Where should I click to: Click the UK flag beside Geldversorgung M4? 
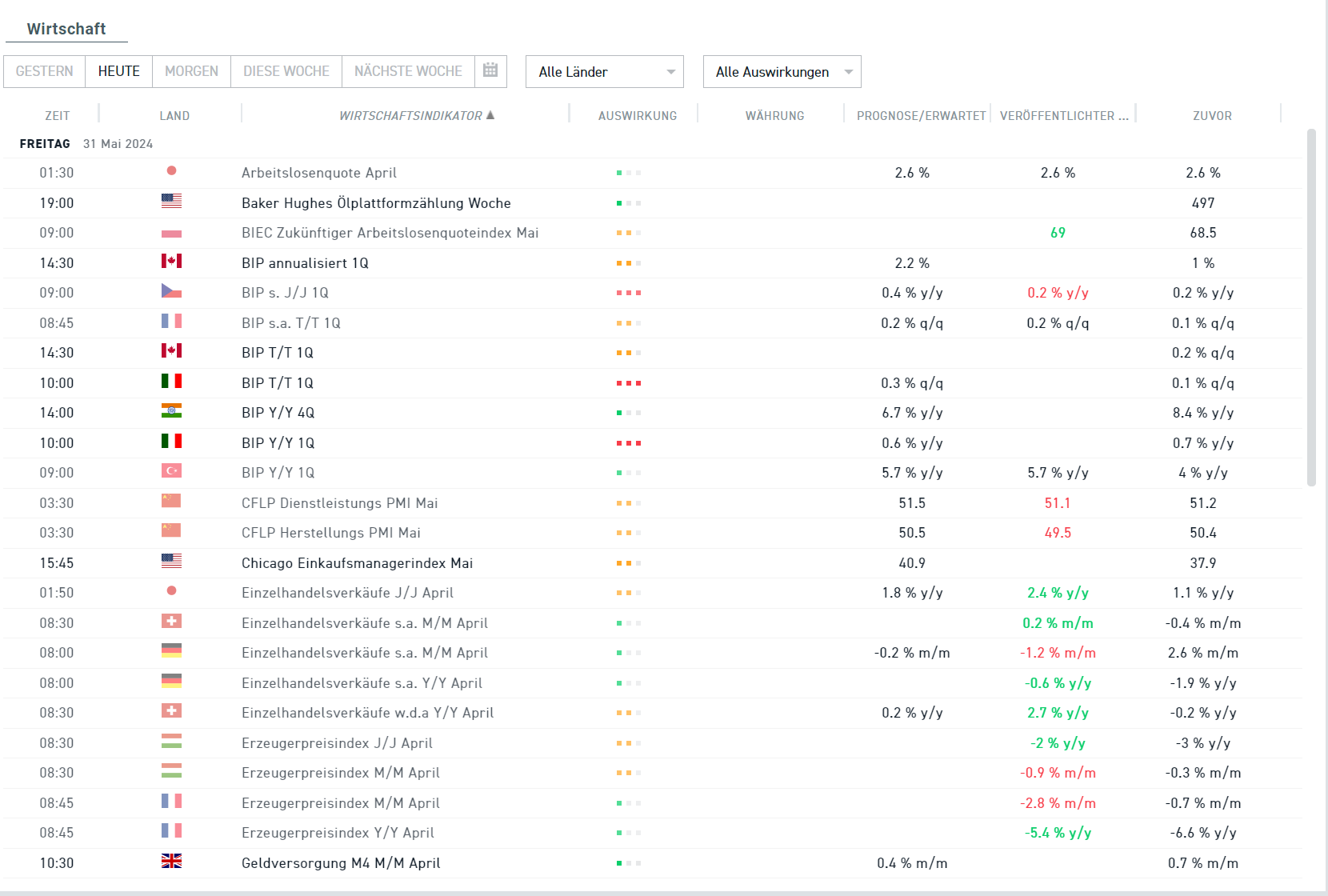click(x=171, y=862)
